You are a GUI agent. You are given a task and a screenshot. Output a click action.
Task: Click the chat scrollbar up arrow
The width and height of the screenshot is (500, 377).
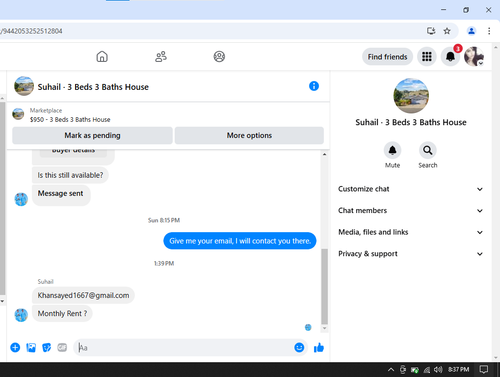coord(324,154)
